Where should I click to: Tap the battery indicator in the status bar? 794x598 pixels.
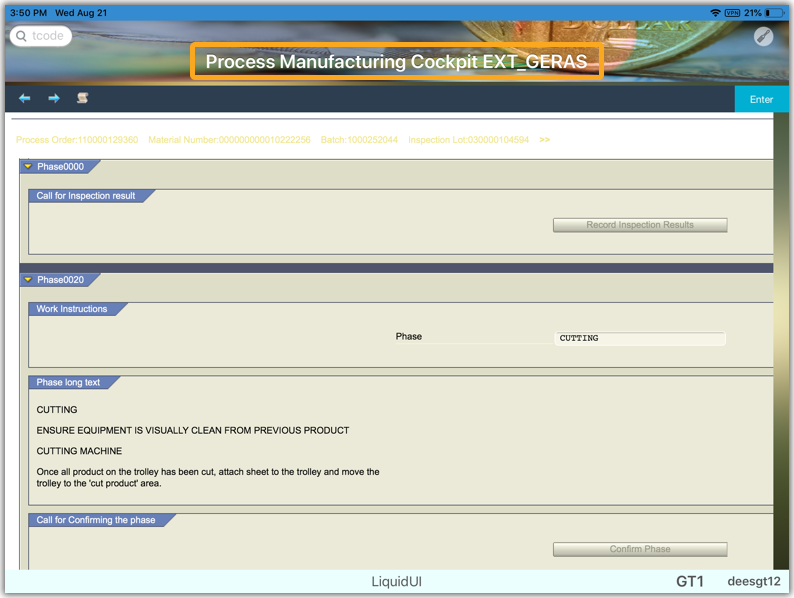coord(774,12)
